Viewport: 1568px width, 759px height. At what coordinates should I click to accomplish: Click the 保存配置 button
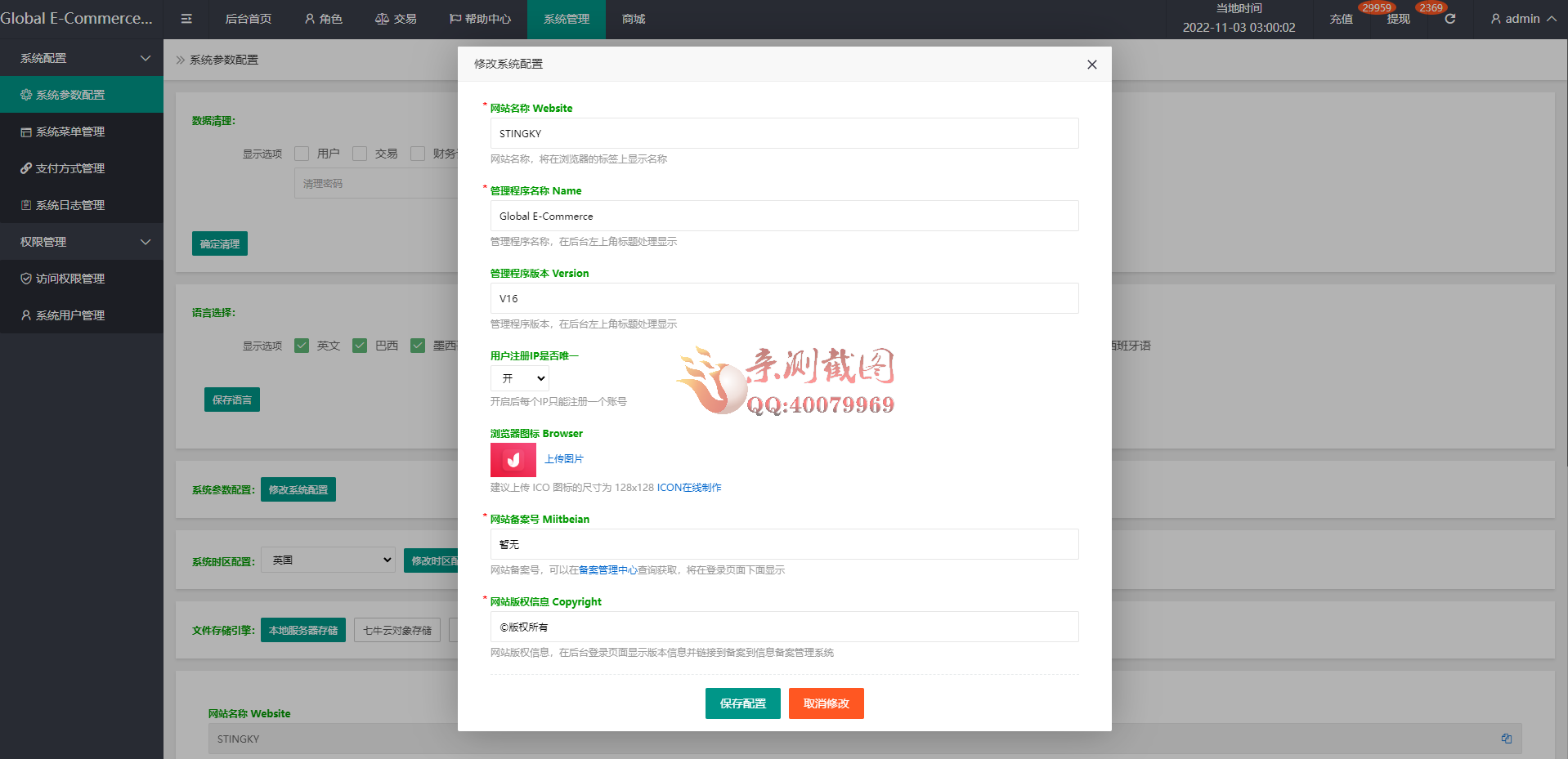tap(742, 703)
